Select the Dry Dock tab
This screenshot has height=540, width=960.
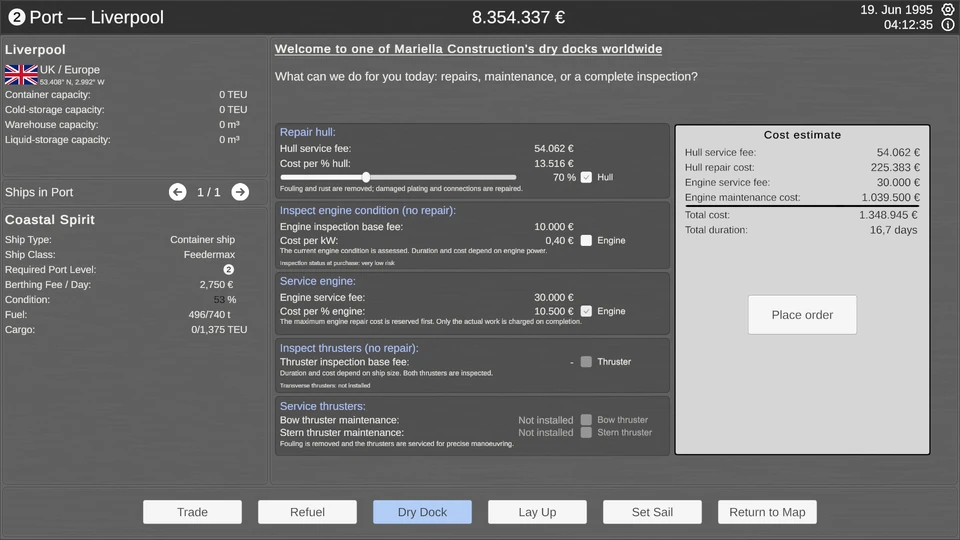click(422, 512)
